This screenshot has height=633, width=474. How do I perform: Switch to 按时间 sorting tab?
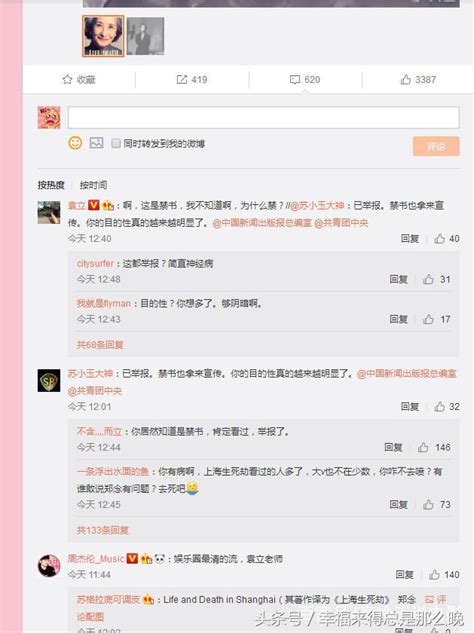click(x=93, y=185)
